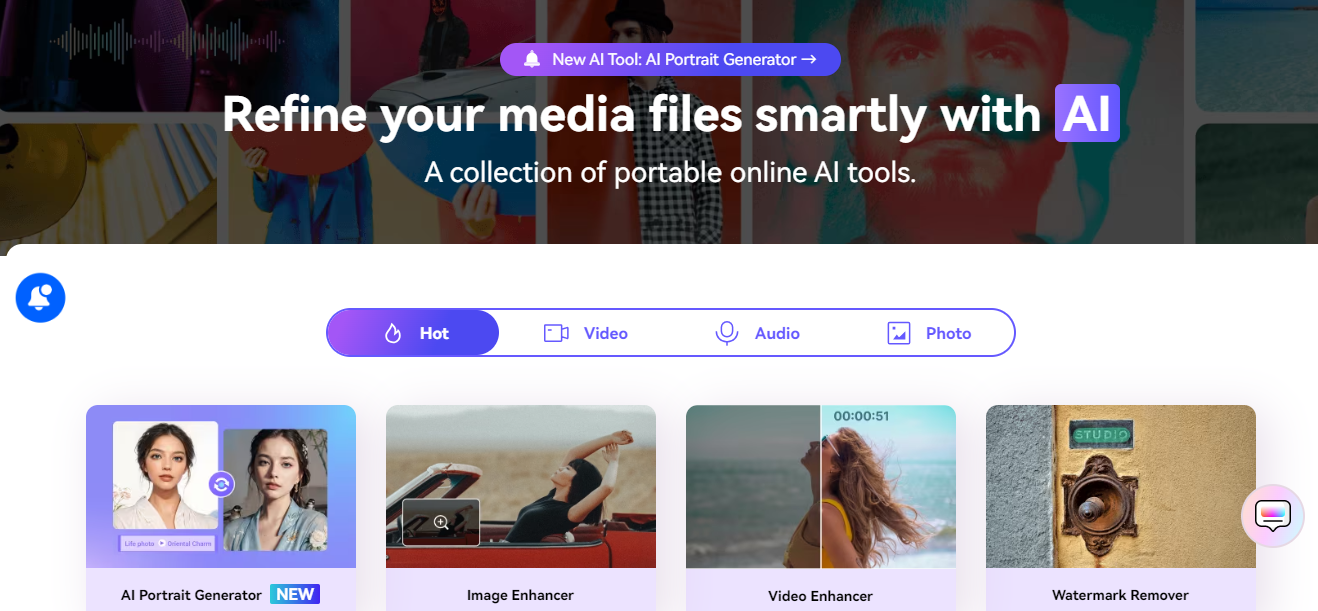Click the magnifier zoom icon on car image
Screen dimensions: 1318x611
441,522
